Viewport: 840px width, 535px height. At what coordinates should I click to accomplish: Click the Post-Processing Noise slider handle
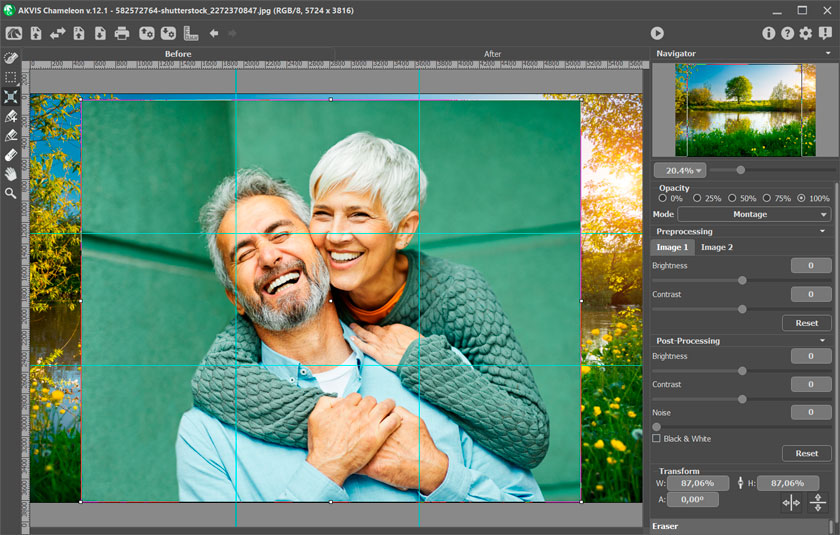coord(656,426)
